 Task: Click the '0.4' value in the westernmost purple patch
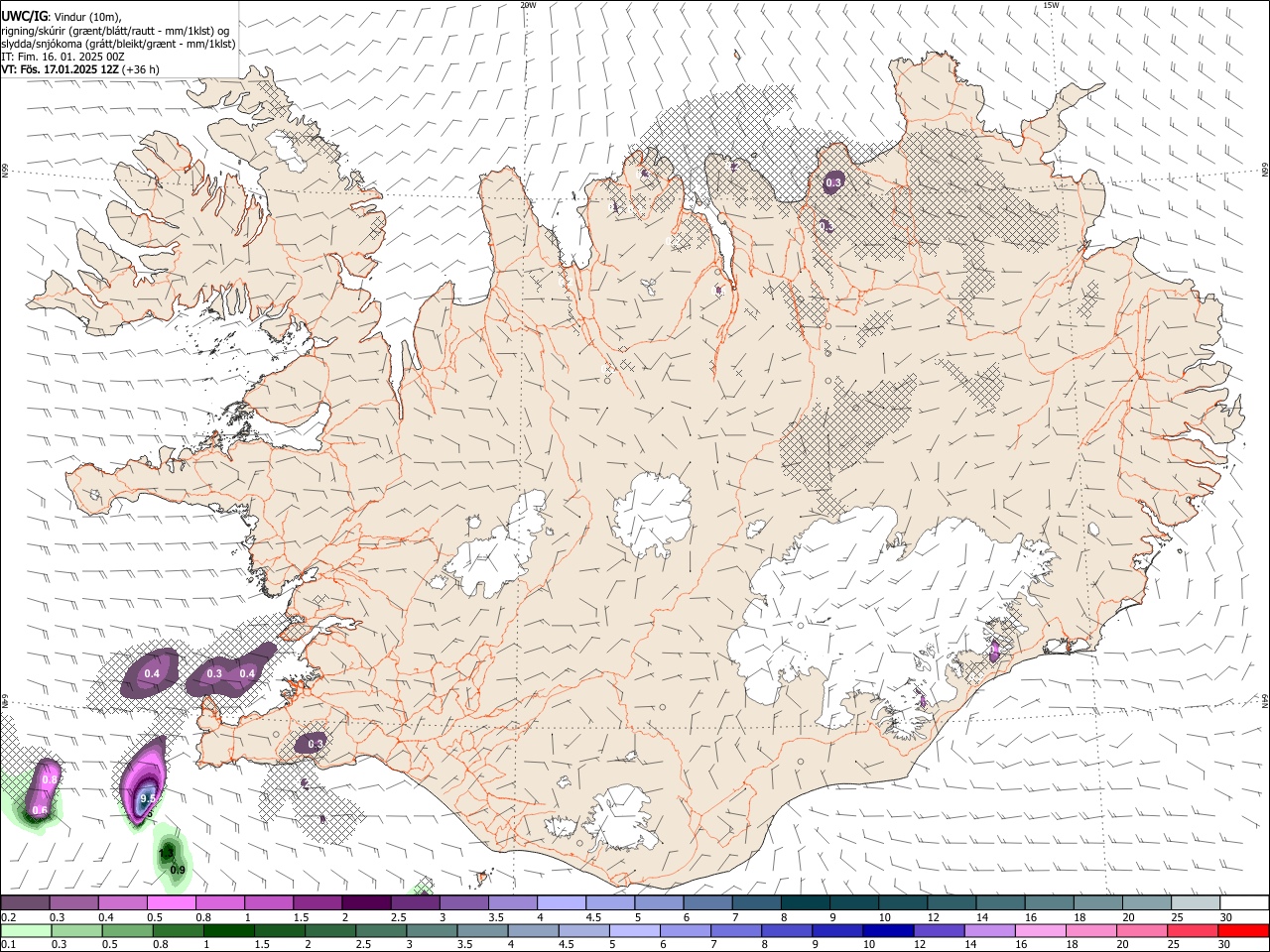coord(152,674)
